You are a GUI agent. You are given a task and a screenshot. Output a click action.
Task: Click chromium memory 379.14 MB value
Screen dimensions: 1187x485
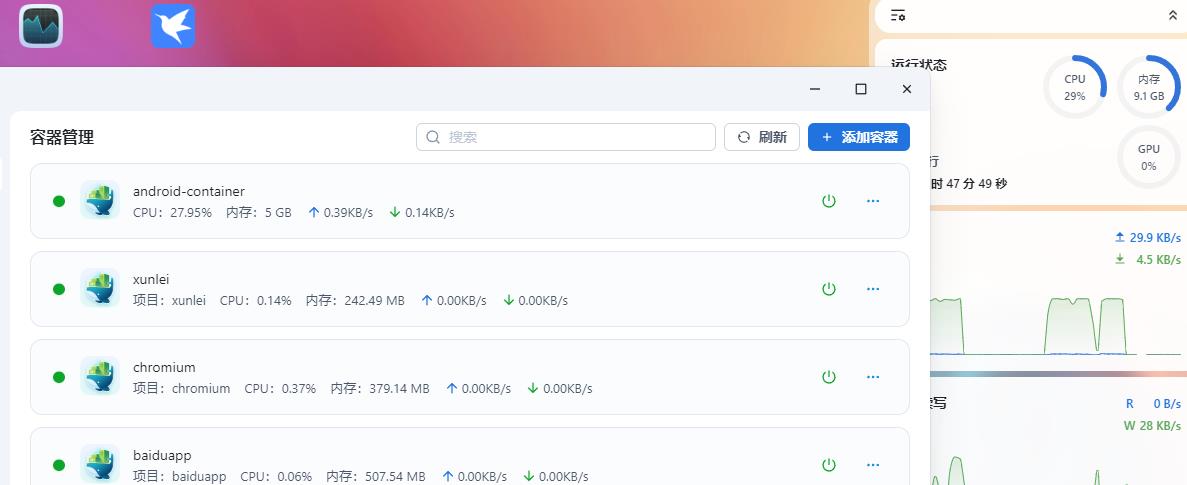(399, 388)
